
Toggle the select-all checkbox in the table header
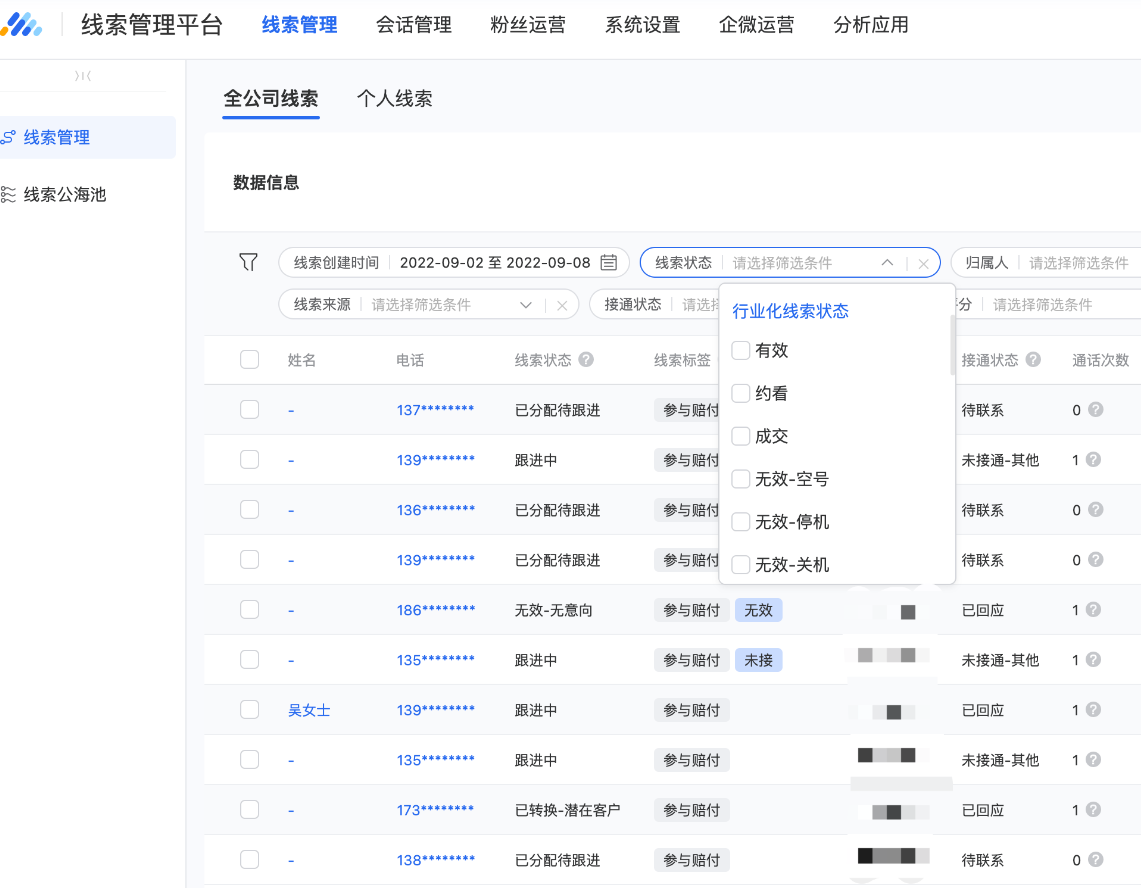click(249, 360)
